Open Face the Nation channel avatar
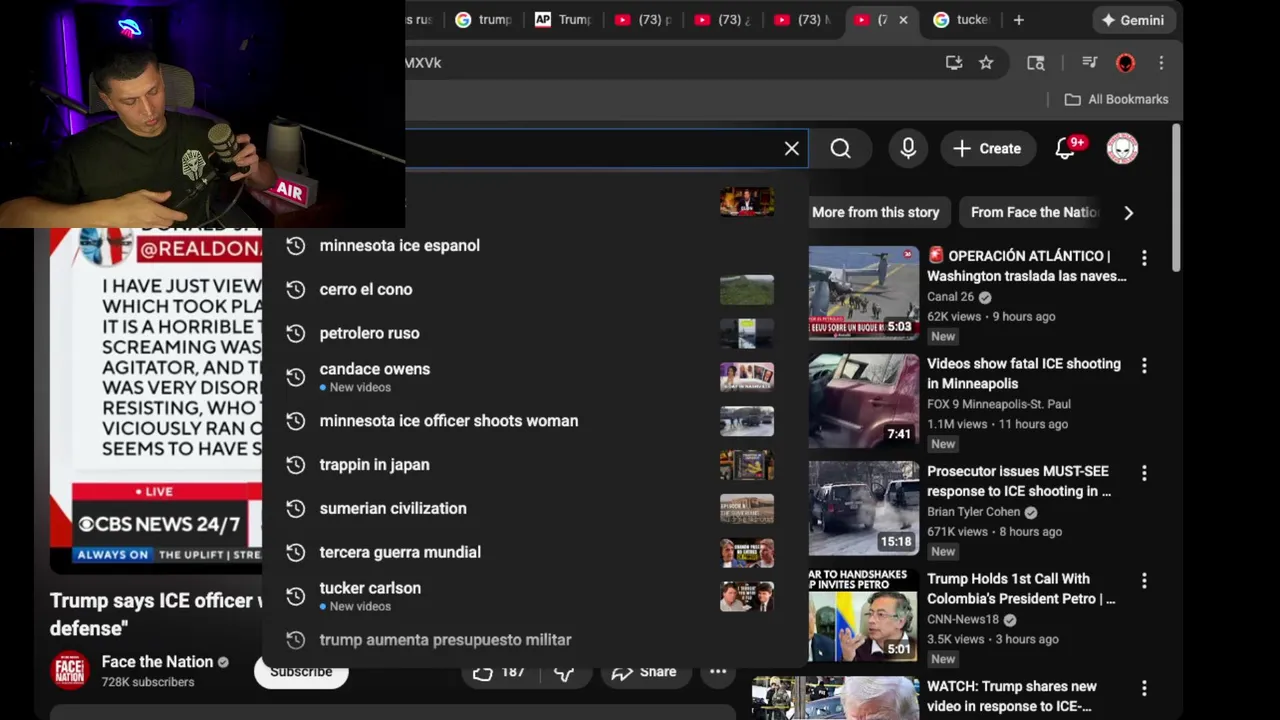The image size is (1280, 720). [70, 671]
